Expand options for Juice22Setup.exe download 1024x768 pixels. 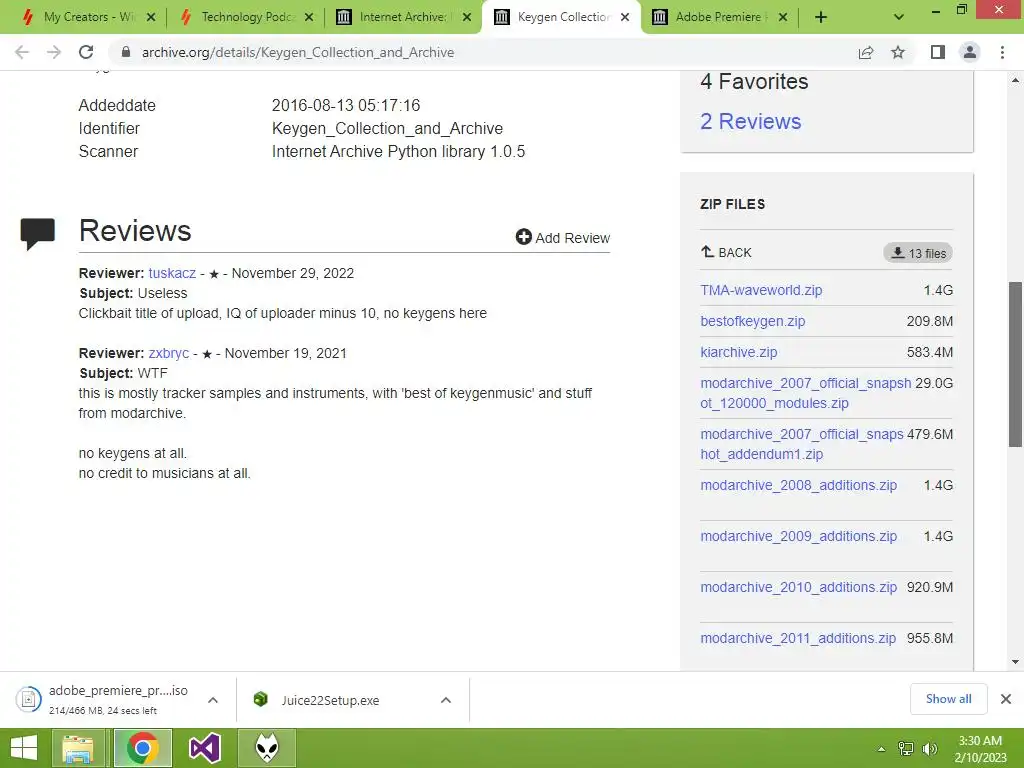[446, 700]
